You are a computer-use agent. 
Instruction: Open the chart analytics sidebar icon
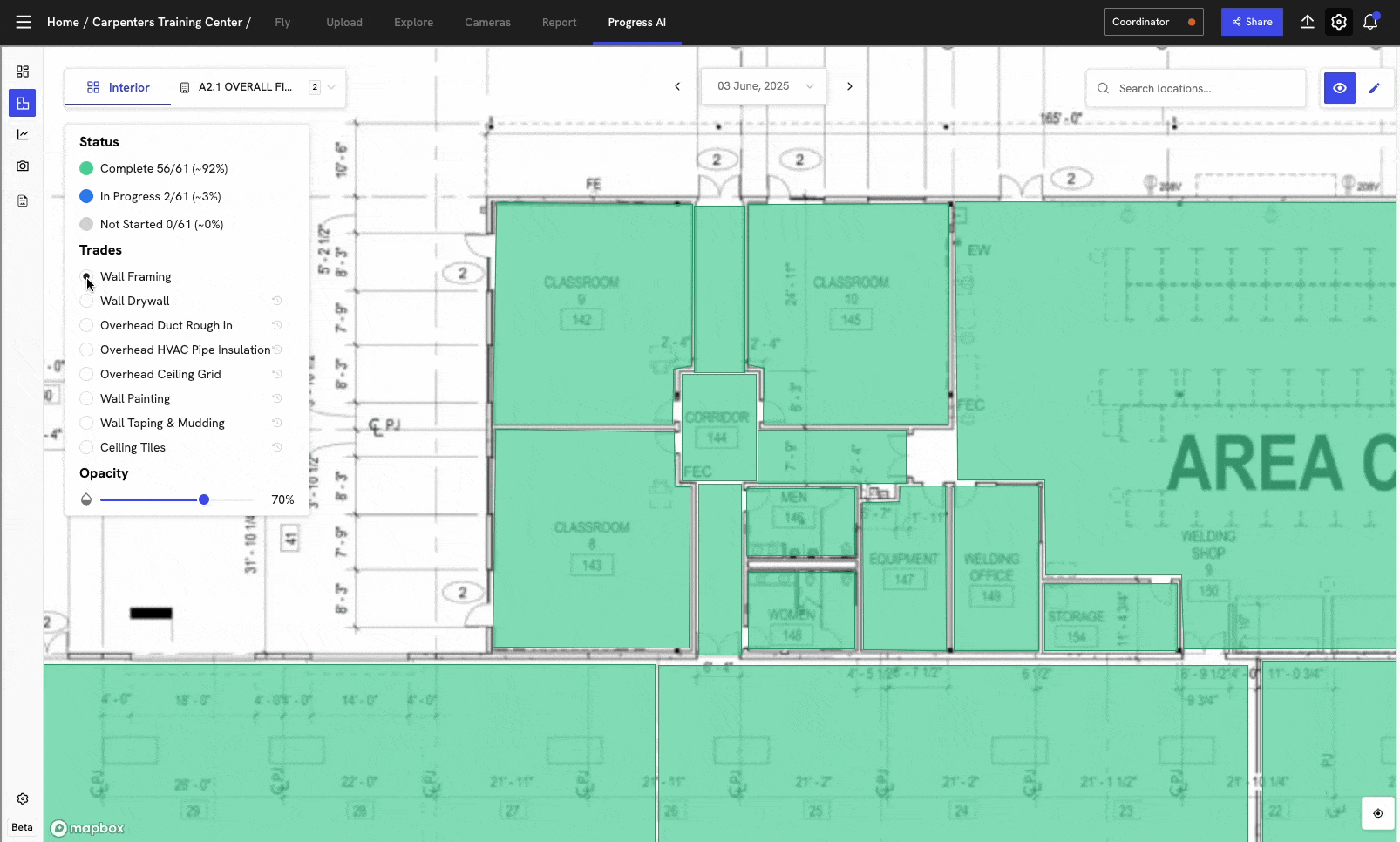(23, 134)
